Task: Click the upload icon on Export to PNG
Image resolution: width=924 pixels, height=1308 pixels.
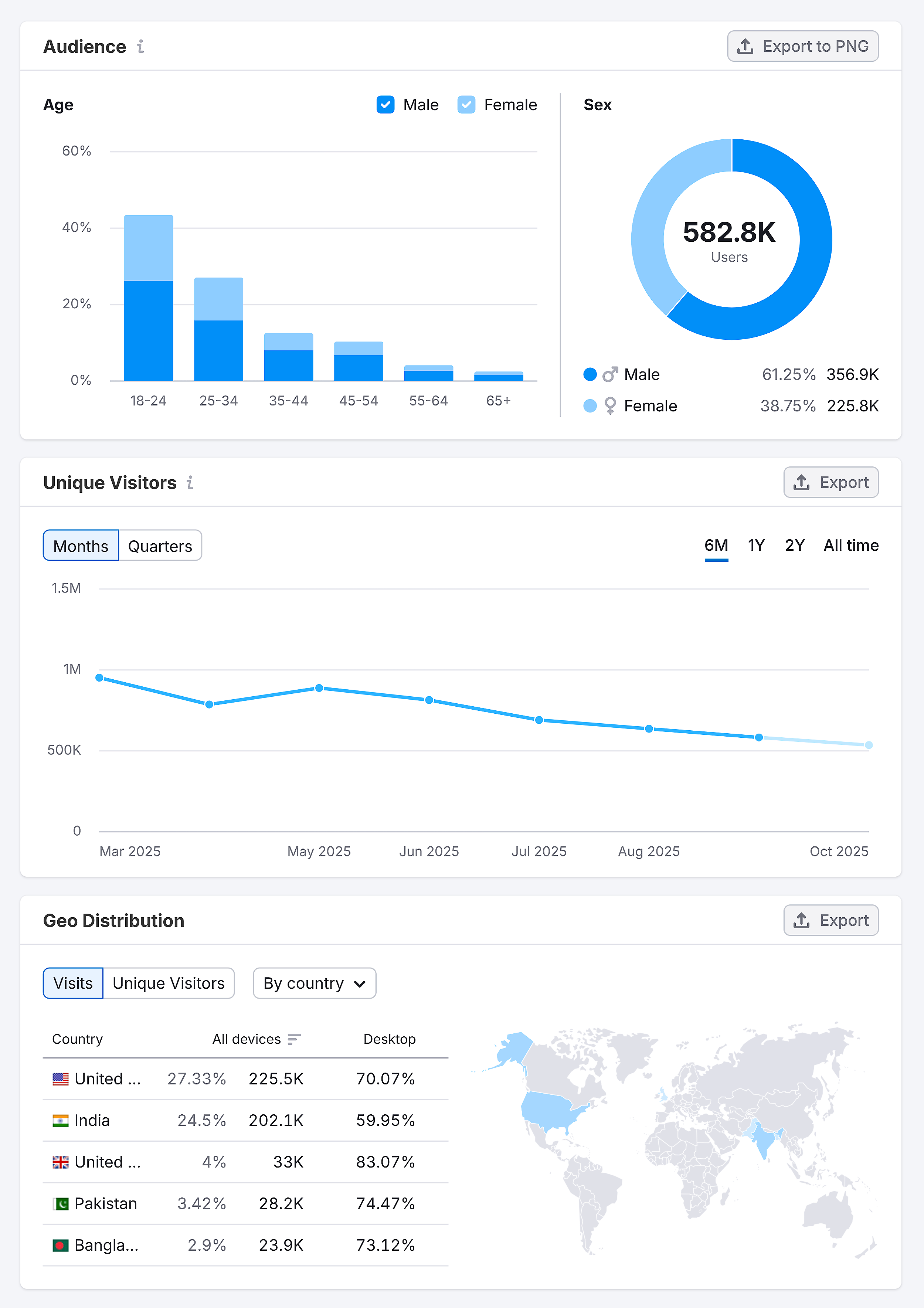Action: click(x=745, y=45)
